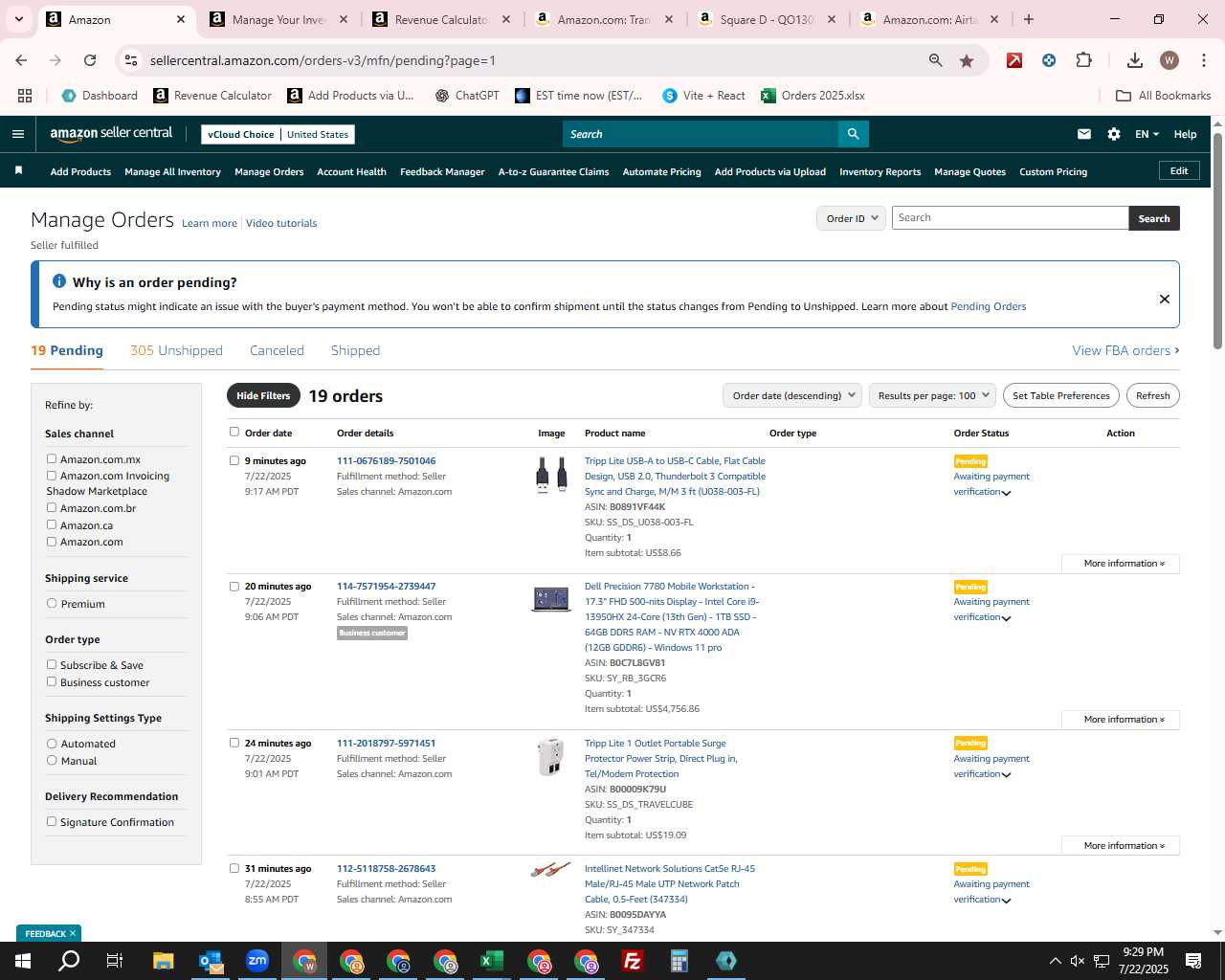Close the FEEDBACK tab
This screenshot has width=1225, height=980.
(72, 933)
